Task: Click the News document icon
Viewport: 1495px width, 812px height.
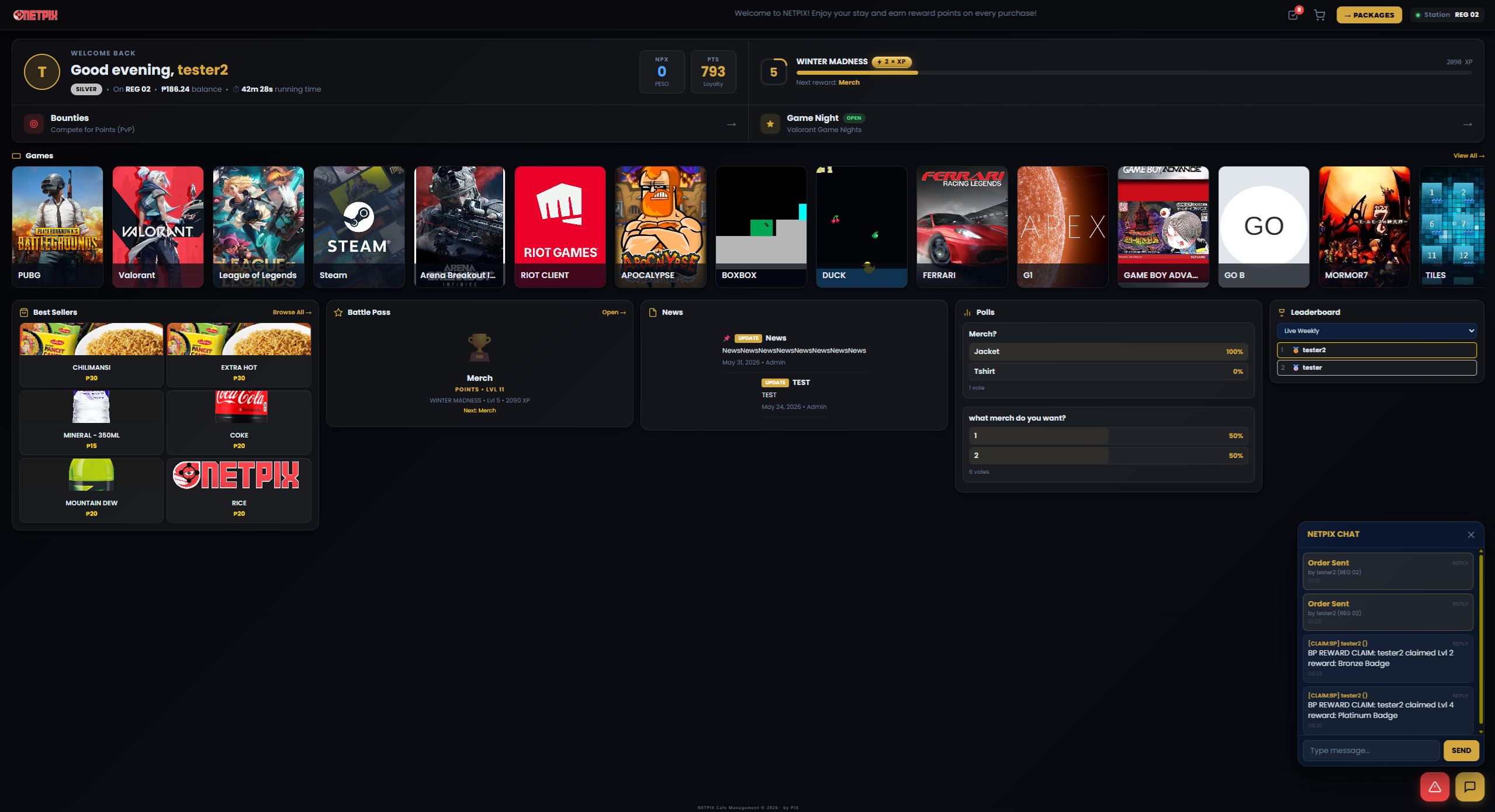Action: pyautogui.click(x=653, y=313)
